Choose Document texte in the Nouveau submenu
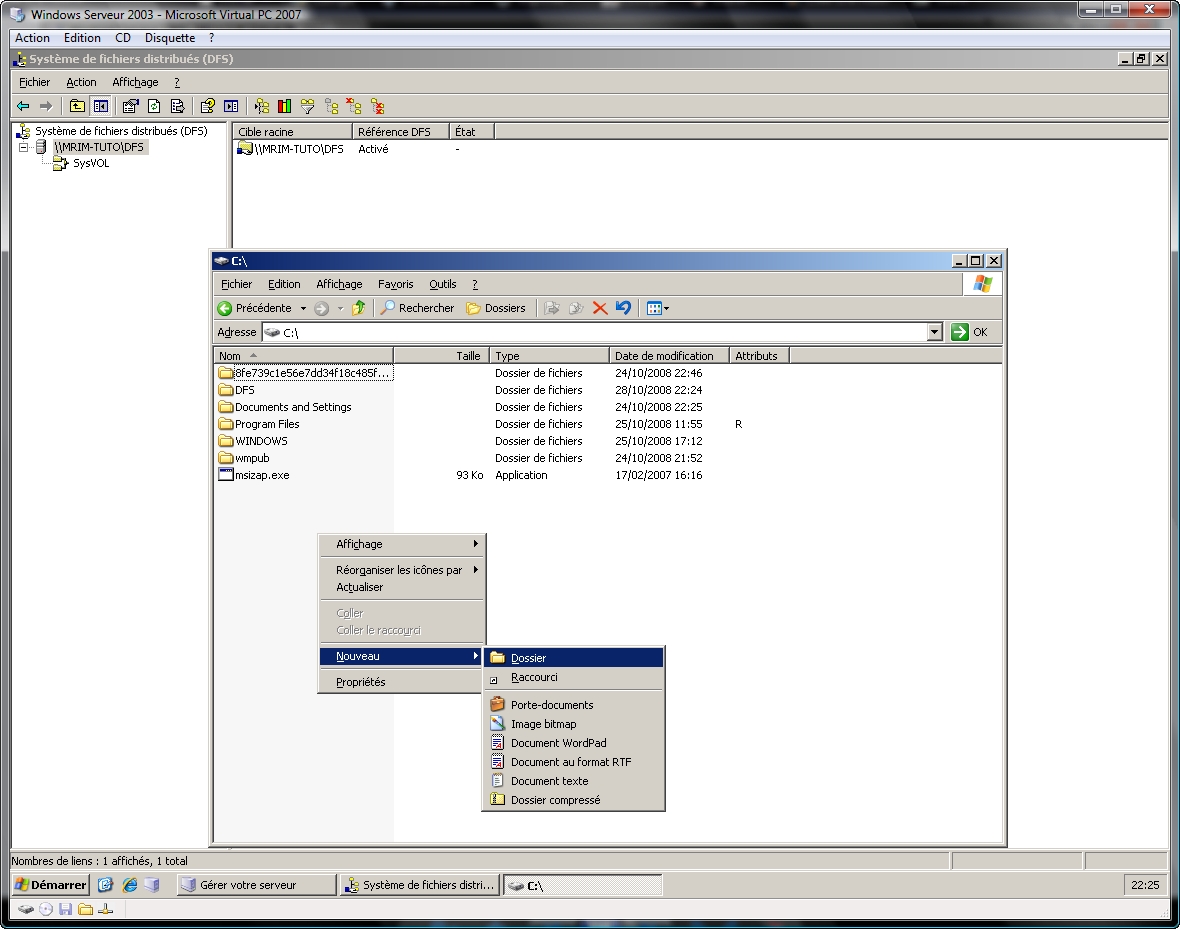1180x929 pixels. (x=573, y=781)
